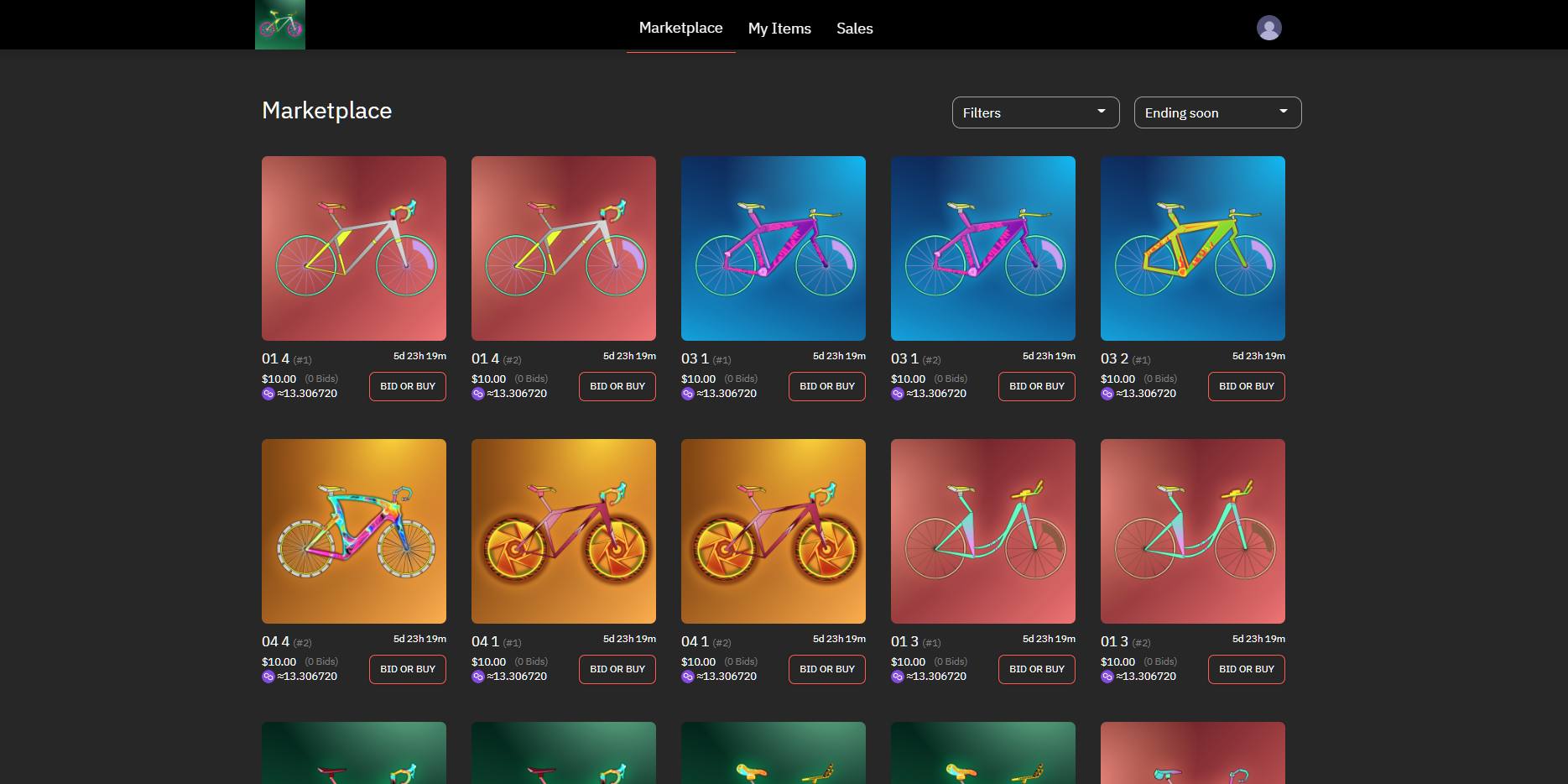1568x784 pixels.
Task: Click the crypto token icon under 01 3 (#1)
Action: click(898, 677)
